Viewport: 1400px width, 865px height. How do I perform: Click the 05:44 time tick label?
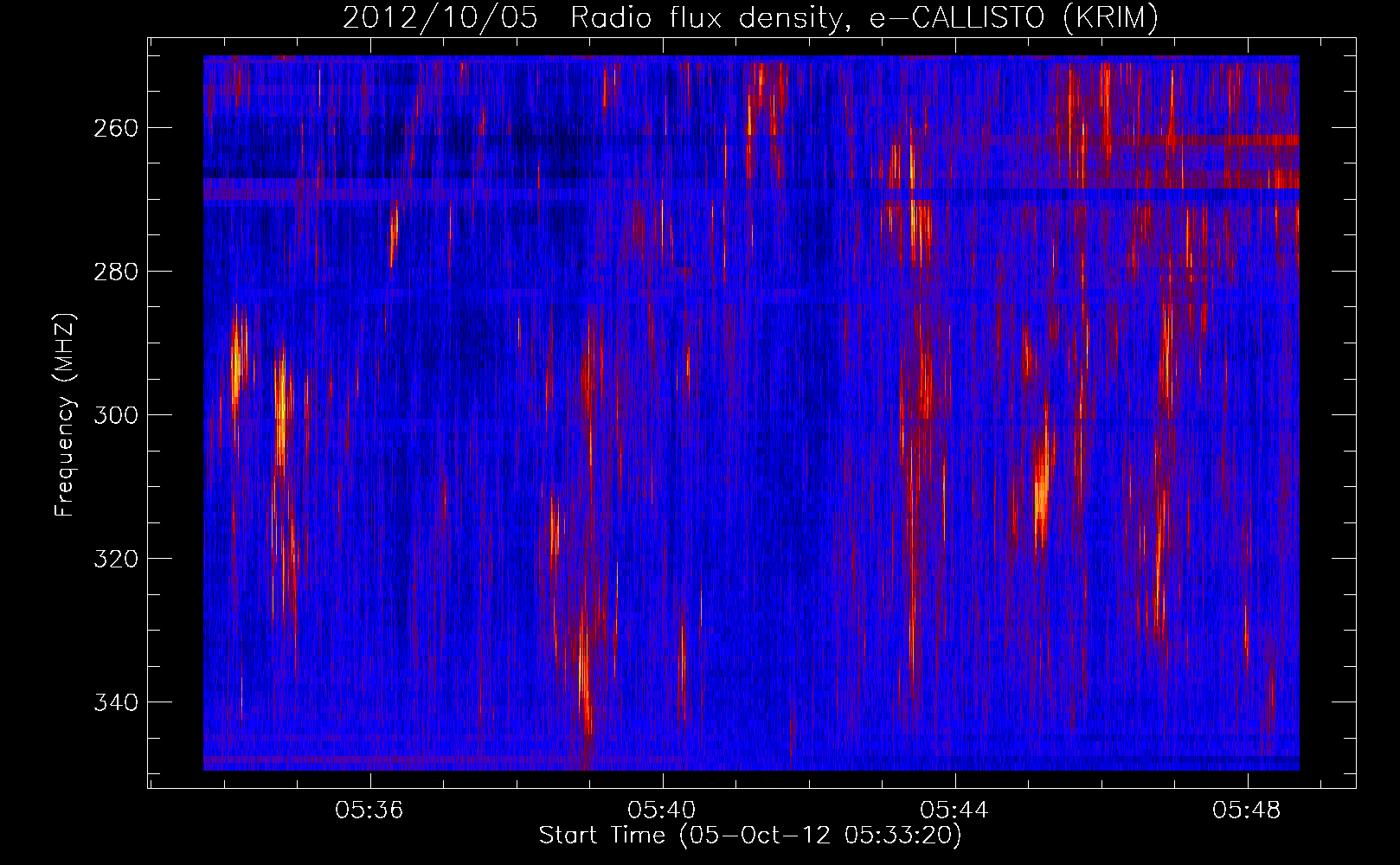(955, 811)
